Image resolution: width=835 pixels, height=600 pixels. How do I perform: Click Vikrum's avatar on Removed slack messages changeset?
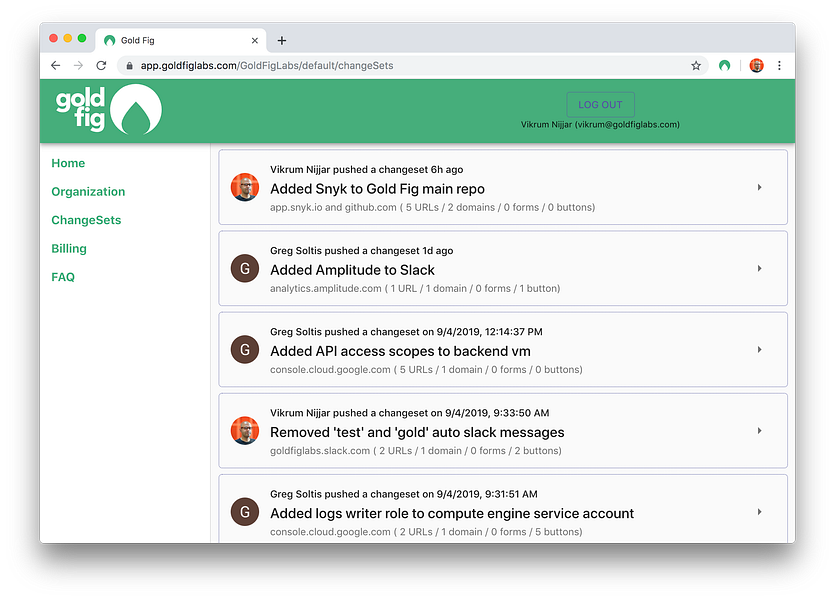pyautogui.click(x=245, y=431)
